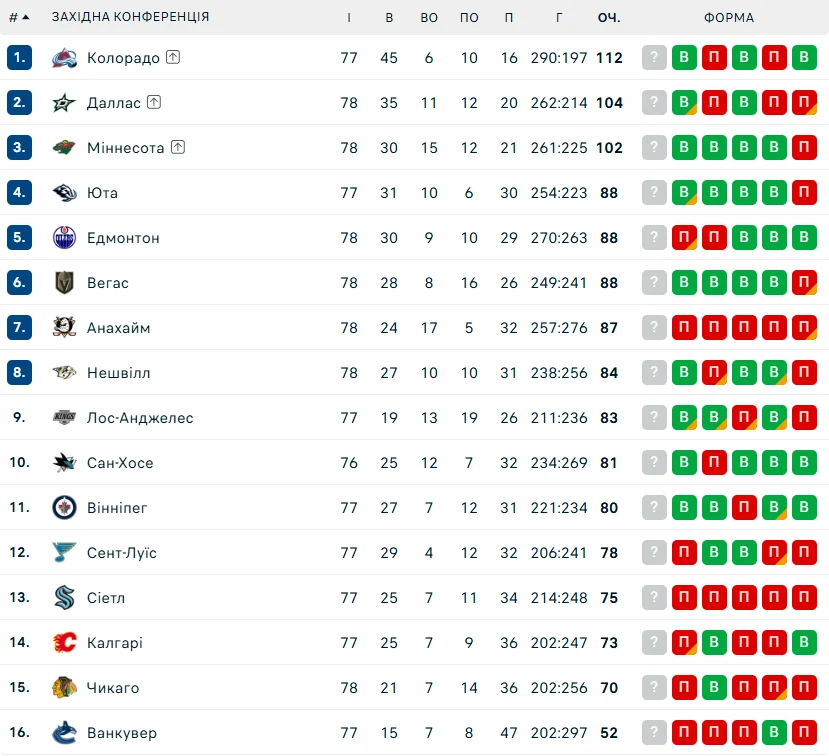Image resolution: width=829 pixels, height=756 pixels.
Task: Click the Seattle Kraken team logo
Action: pyautogui.click(x=64, y=598)
